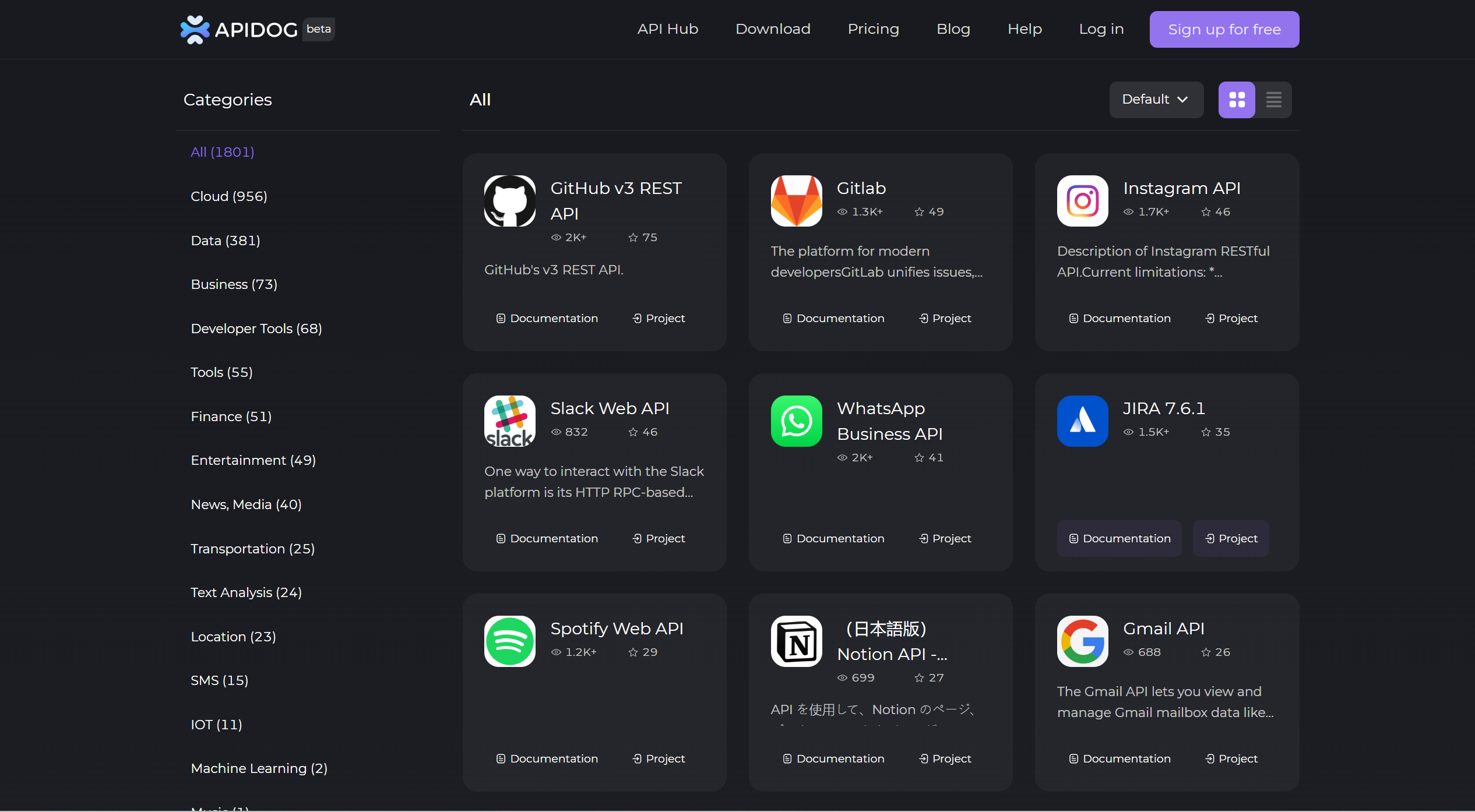Open the Default sort dropdown

(1156, 100)
